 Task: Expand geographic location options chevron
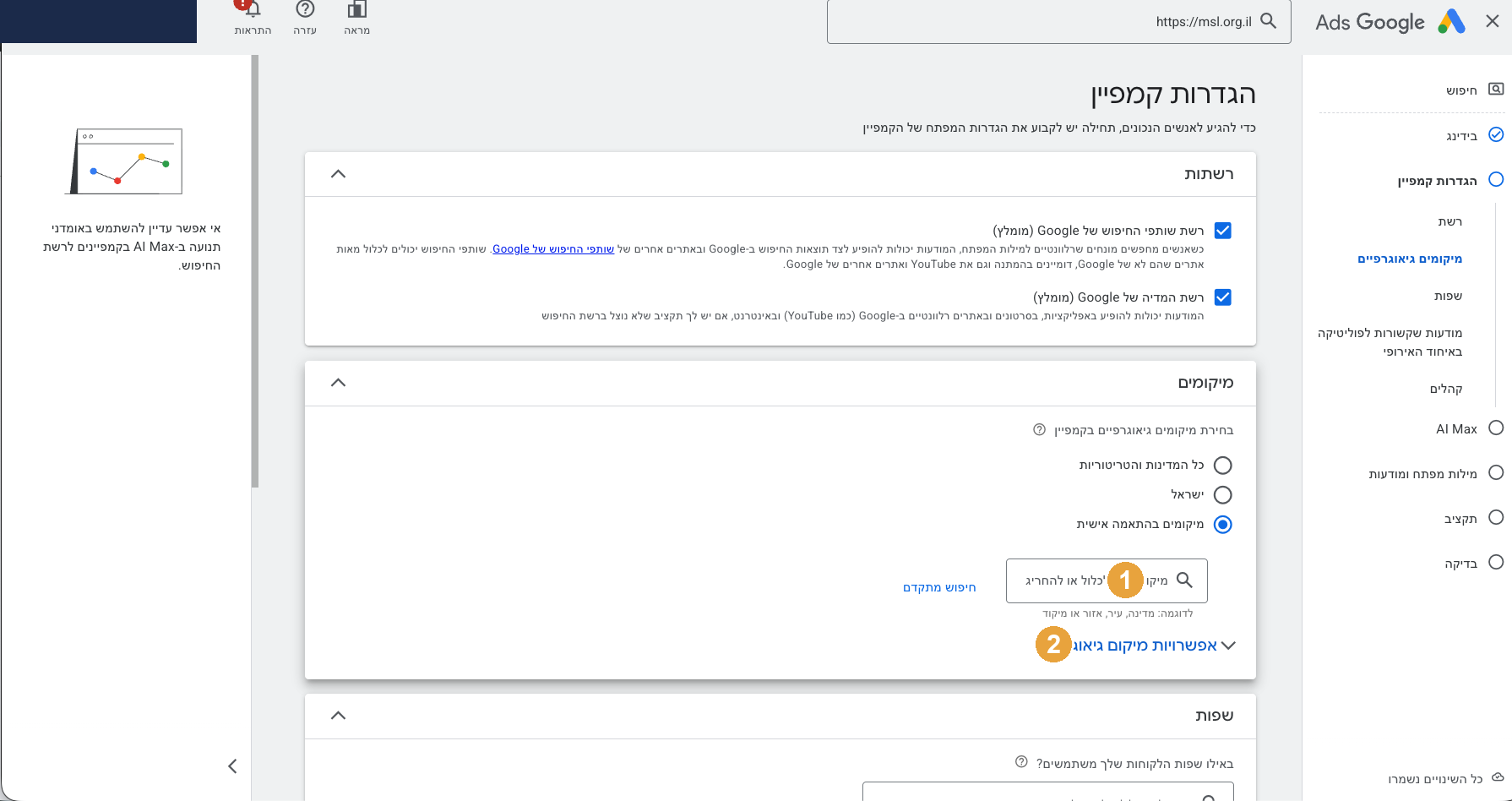point(1228,646)
